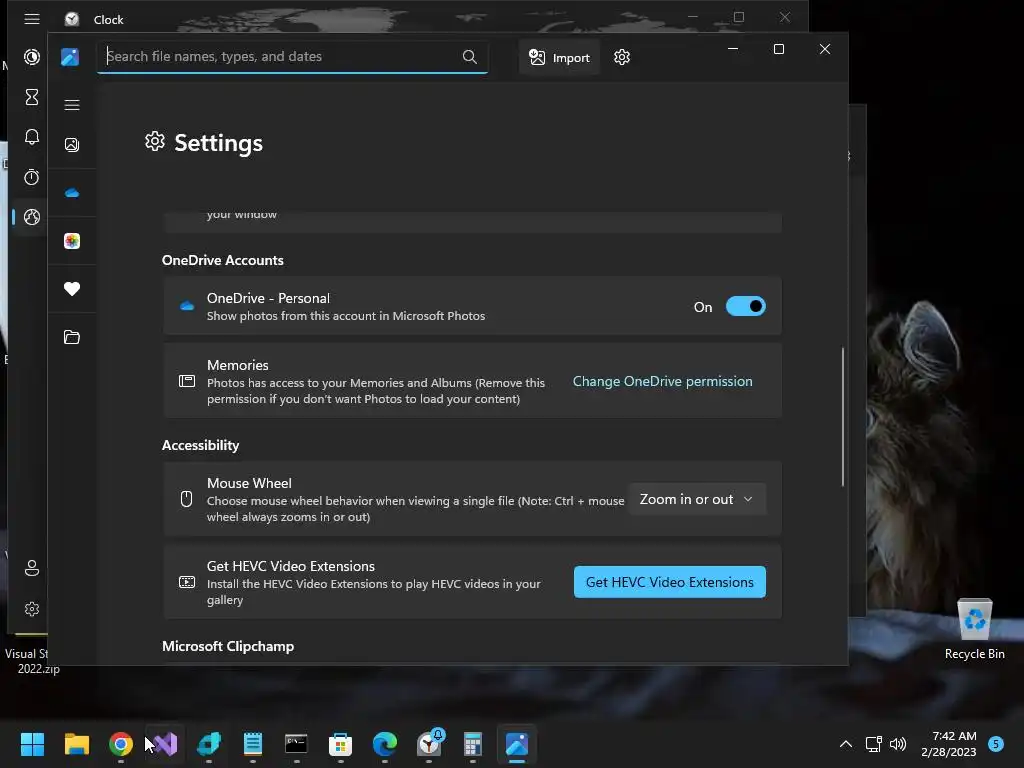This screenshot has width=1024, height=768.
Task: Open Timer hourglass in Clock sidebar
Action: (x=32, y=97)
